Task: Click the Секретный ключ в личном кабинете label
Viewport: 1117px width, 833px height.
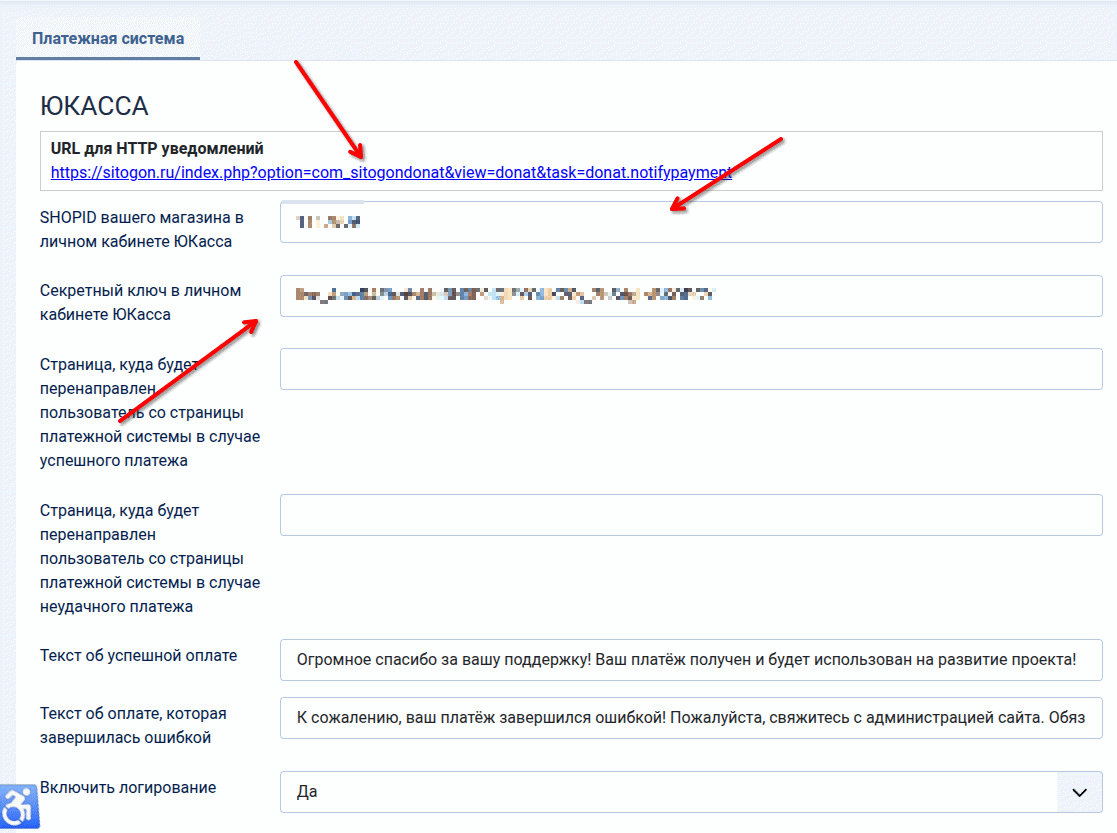Action: click(x=140, y=302)
